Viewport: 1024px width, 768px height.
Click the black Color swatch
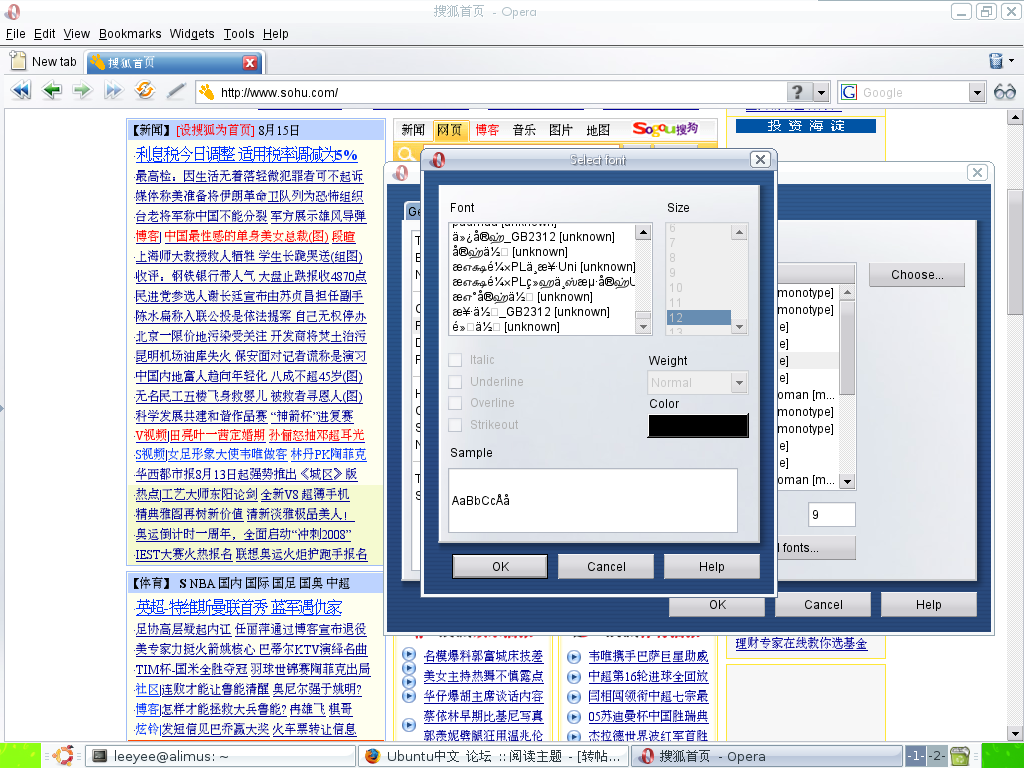[698, 426]
